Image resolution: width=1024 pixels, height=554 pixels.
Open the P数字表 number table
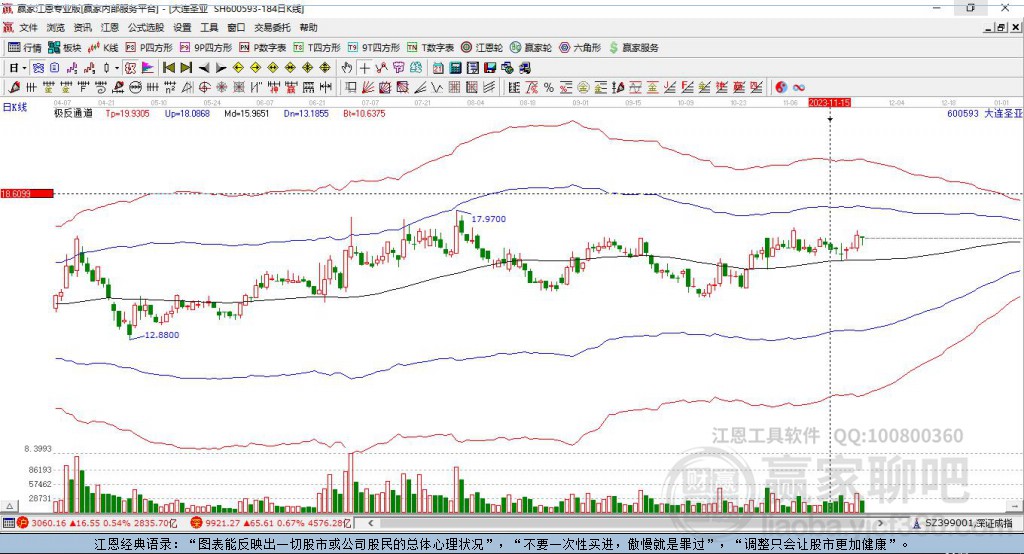263,48
